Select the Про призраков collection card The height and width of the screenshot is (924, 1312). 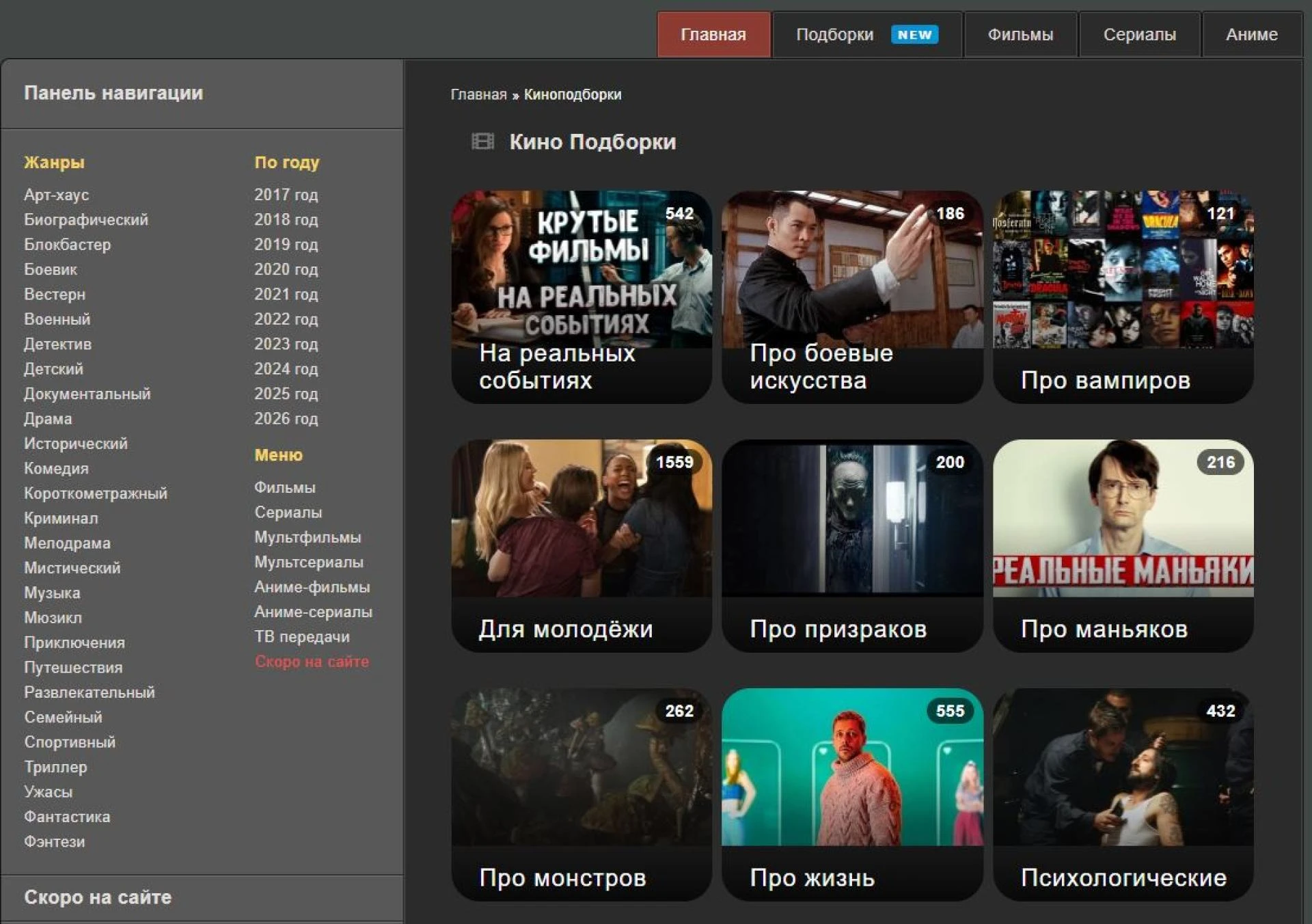tap(851, 545)
